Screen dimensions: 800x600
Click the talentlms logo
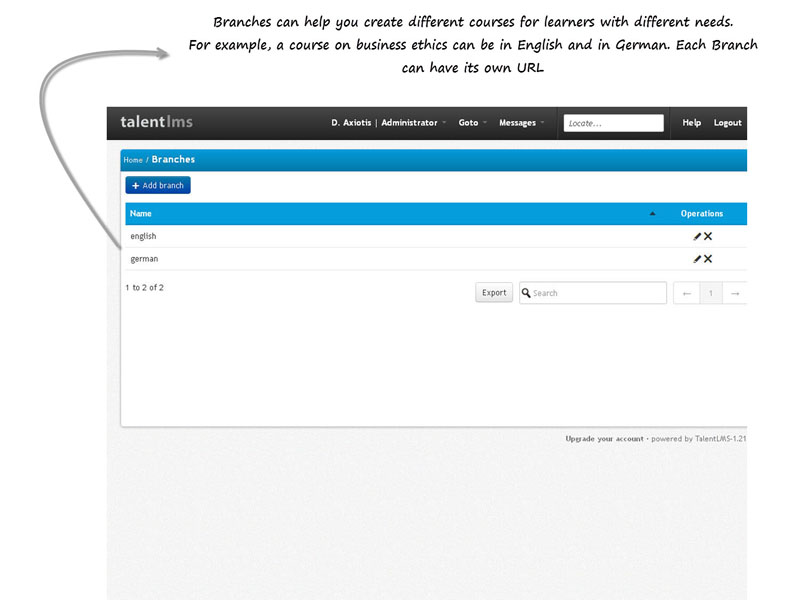coord(156,122)
